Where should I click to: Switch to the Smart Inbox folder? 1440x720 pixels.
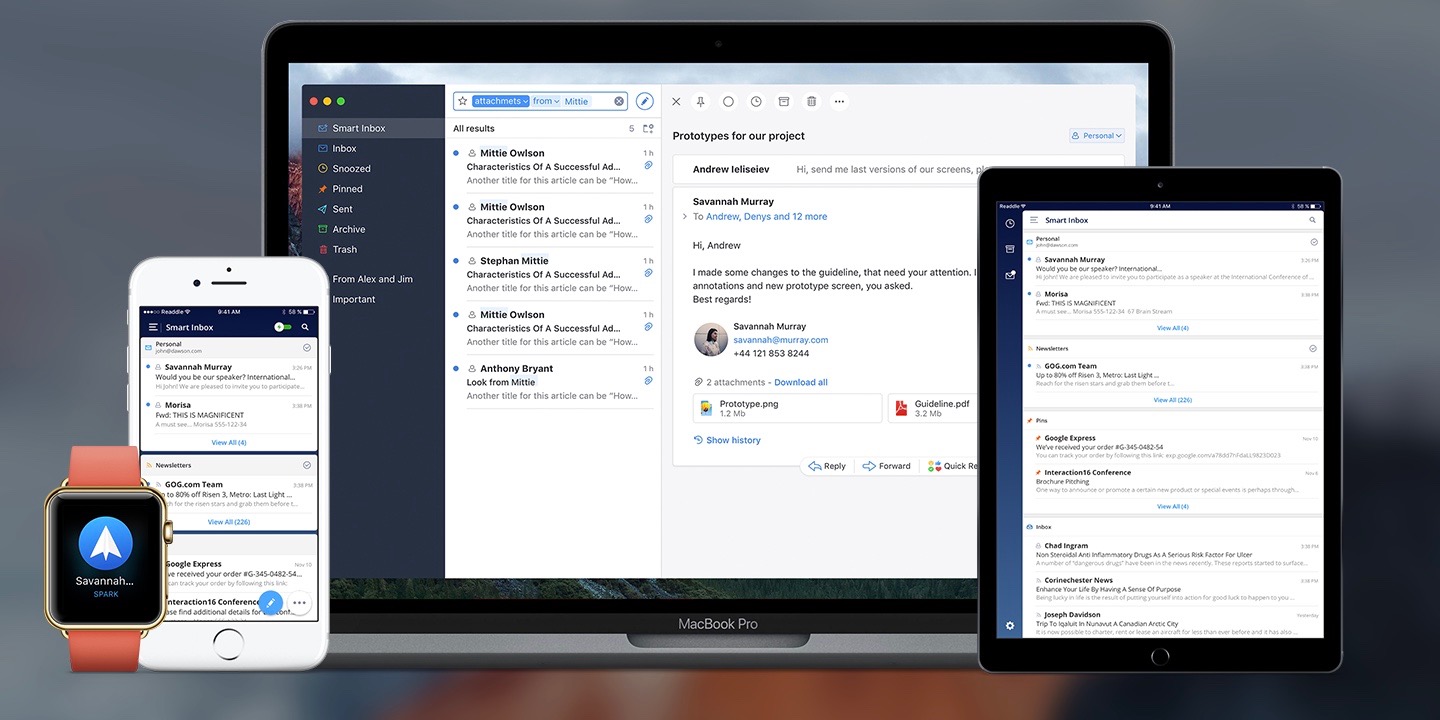361,128
